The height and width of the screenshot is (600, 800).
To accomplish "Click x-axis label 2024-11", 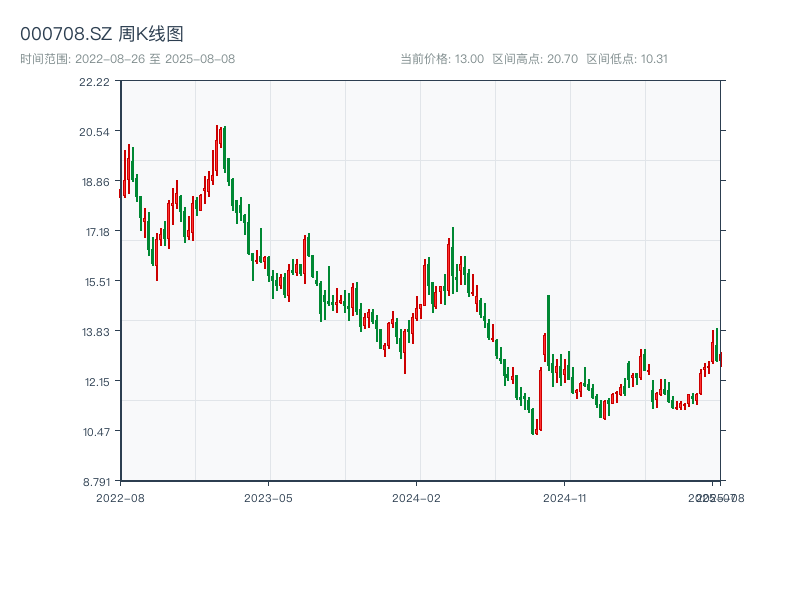I will 564,498.
